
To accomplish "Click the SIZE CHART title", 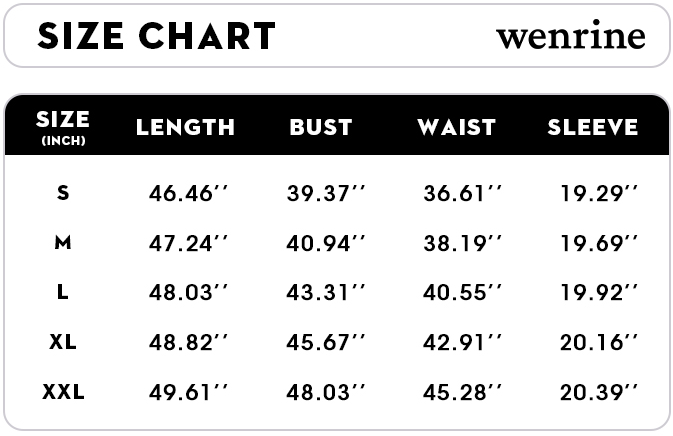I will (156, 36).
